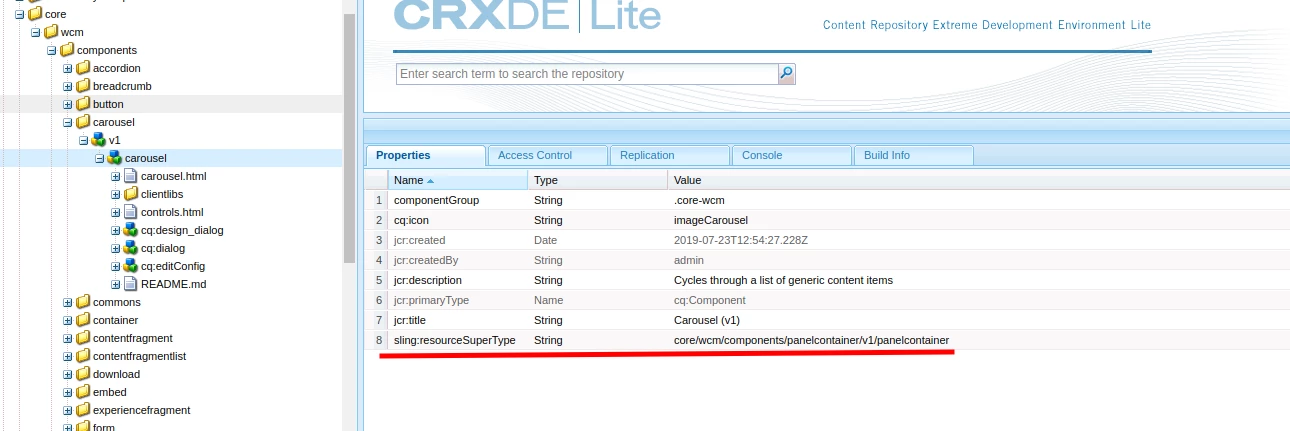Screen dimensions: 1290x431
Task: Click the v1 node icon
Action: pyautogui.click(x=99, y=140)
